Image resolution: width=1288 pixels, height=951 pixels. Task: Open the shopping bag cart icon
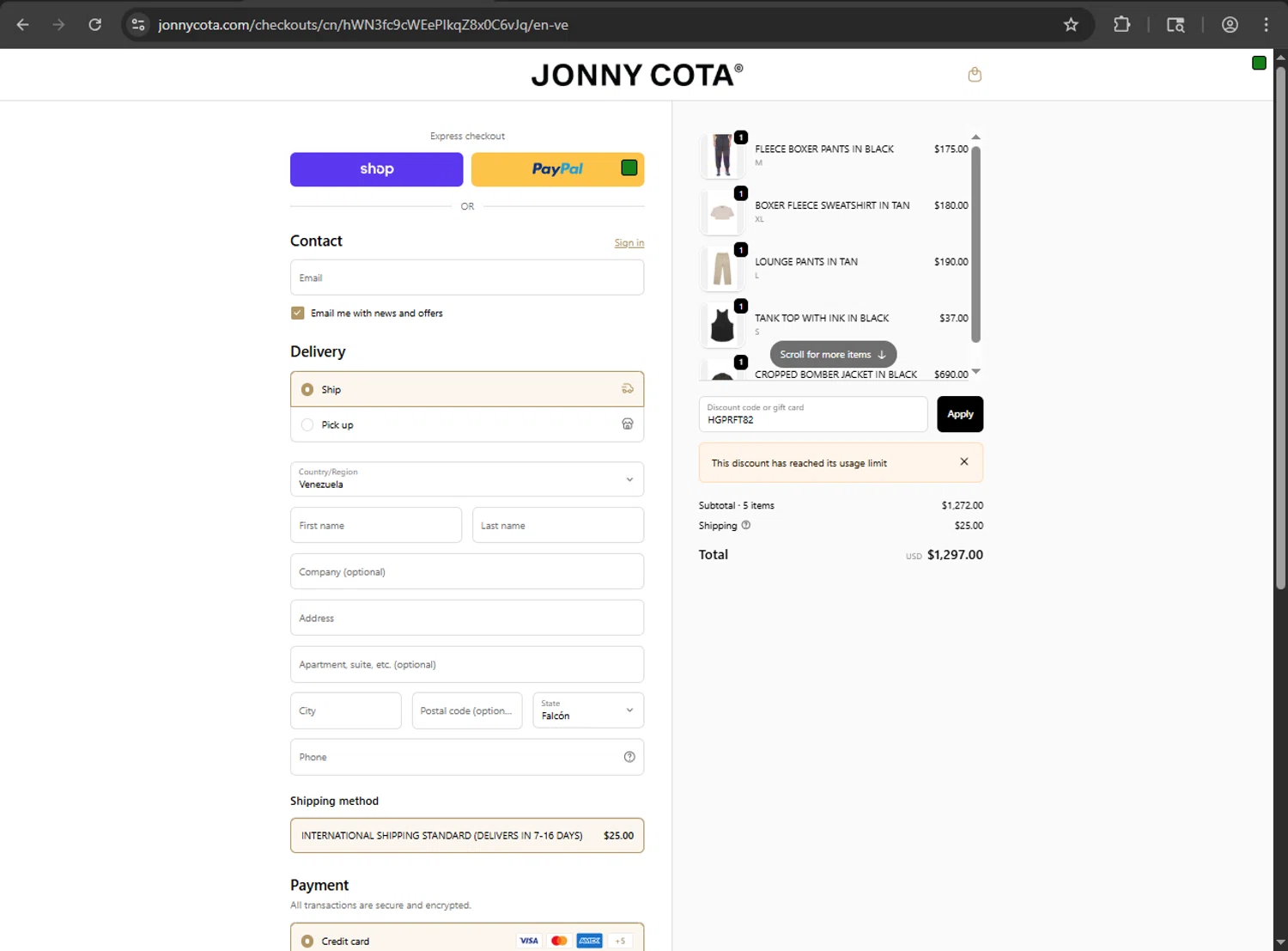(x=975, y=75)
